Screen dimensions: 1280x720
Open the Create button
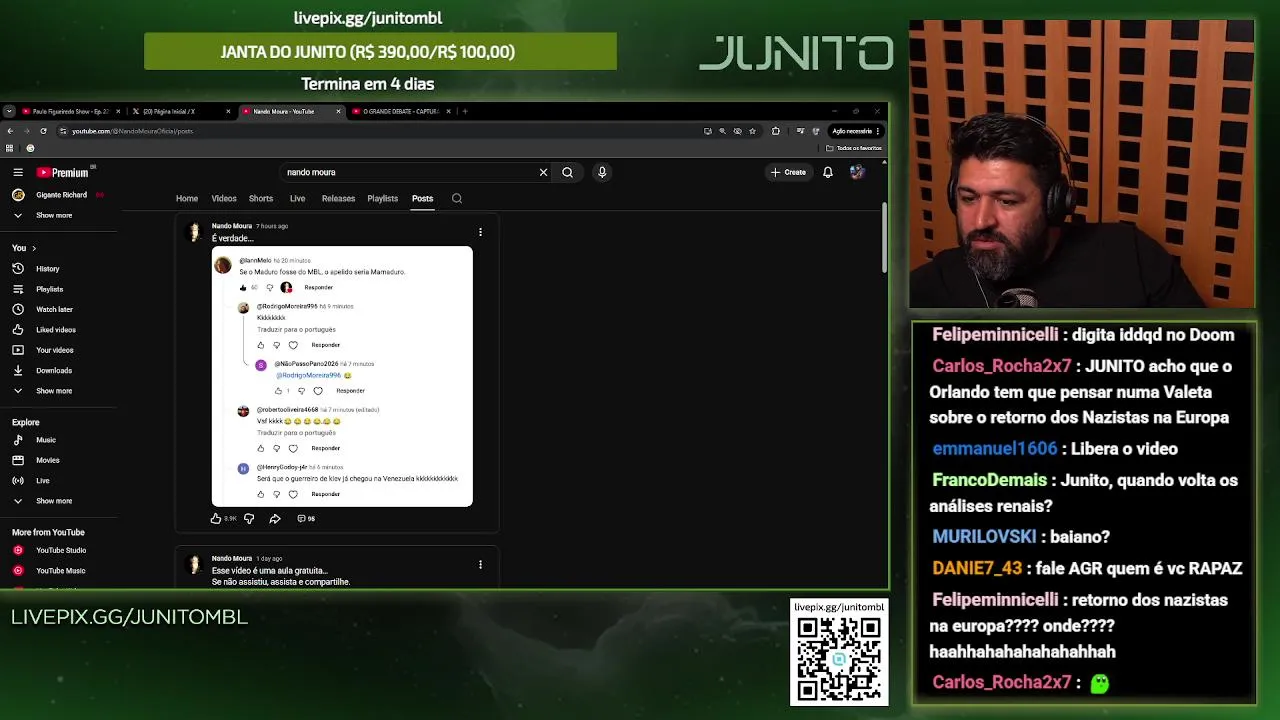(x=788, y=172)
